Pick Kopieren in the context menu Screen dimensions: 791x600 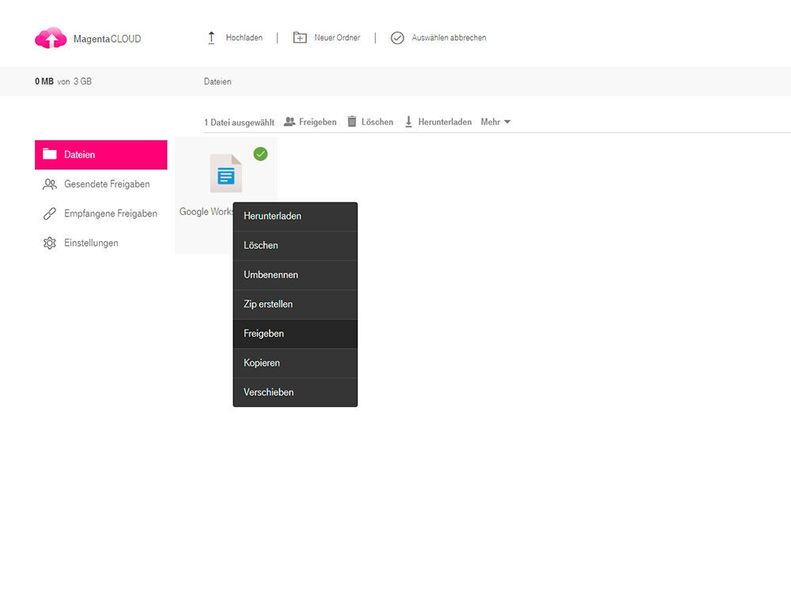coord(295,363)
